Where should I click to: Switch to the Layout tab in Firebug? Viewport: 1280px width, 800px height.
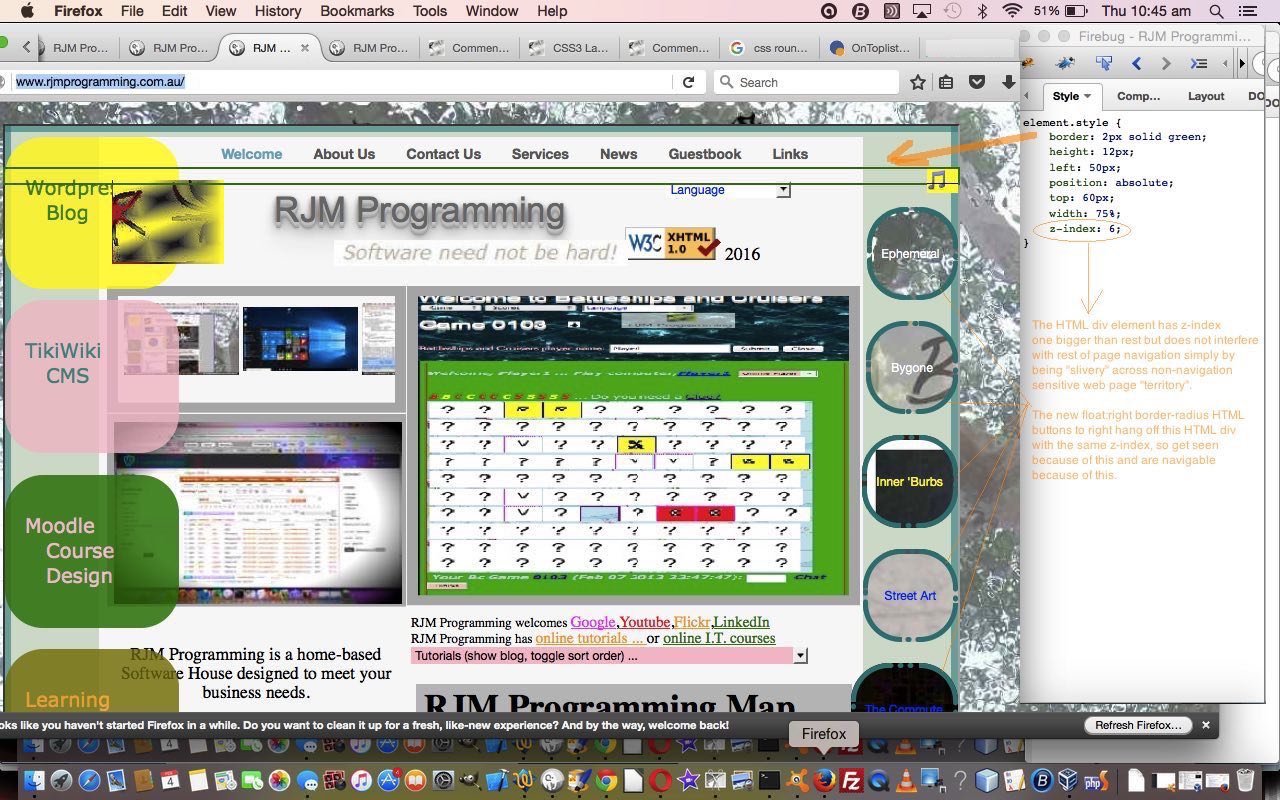pos(1206,96)
